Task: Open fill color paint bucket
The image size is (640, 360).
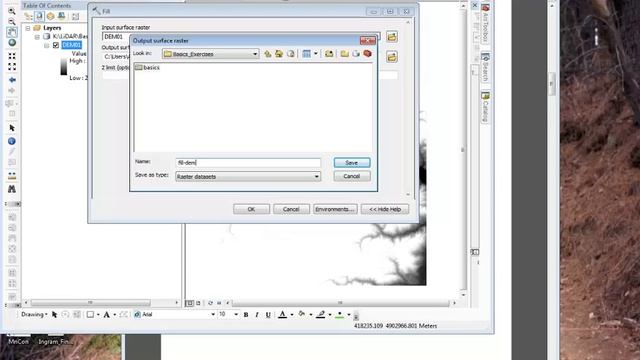Action: point(302,314)
